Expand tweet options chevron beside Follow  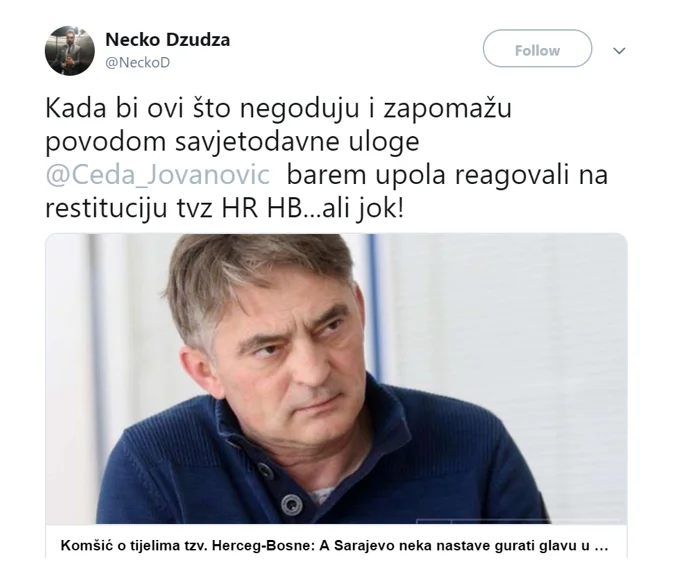(x=619, y=51)
